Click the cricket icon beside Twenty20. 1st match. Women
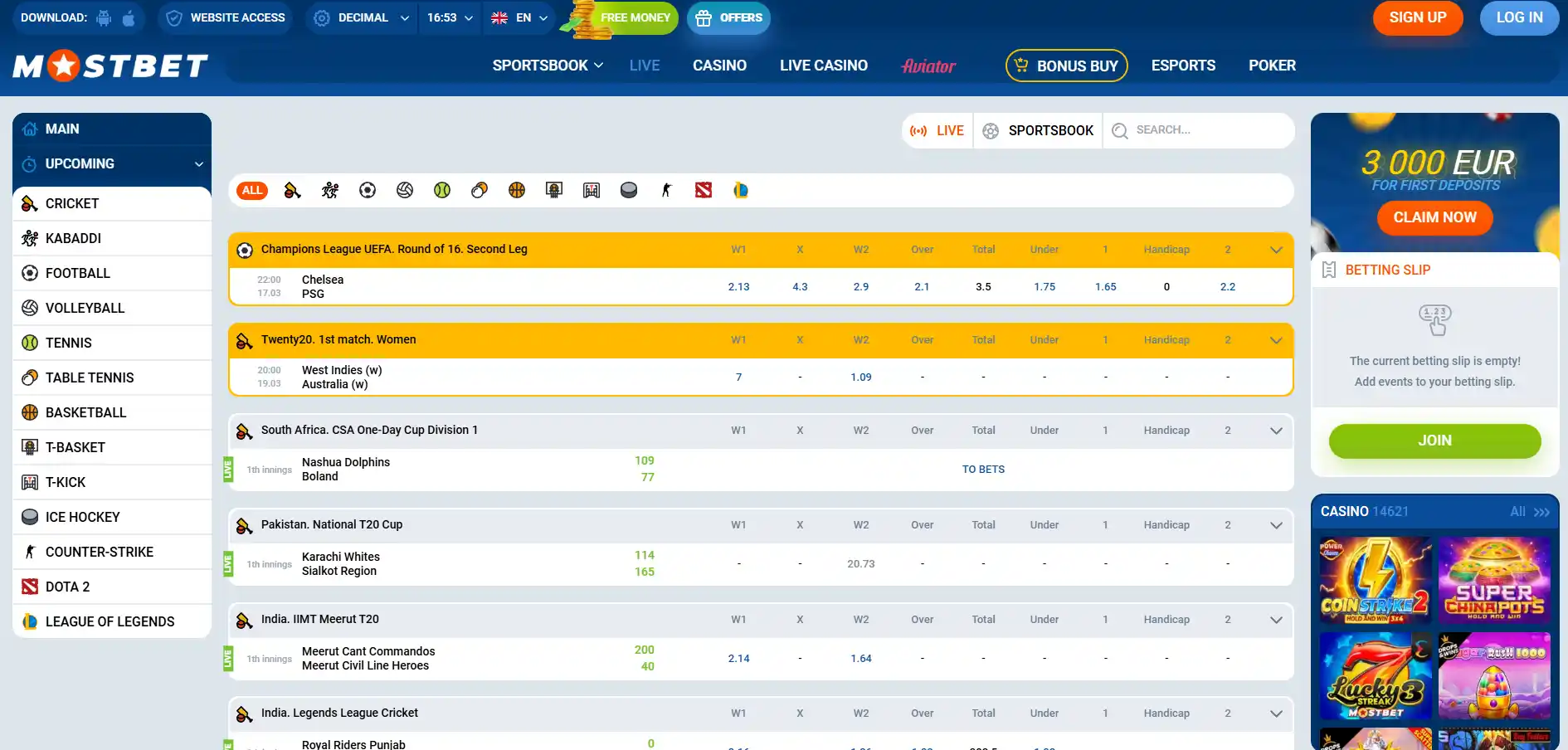1568x750 pixels. [245, 341]
